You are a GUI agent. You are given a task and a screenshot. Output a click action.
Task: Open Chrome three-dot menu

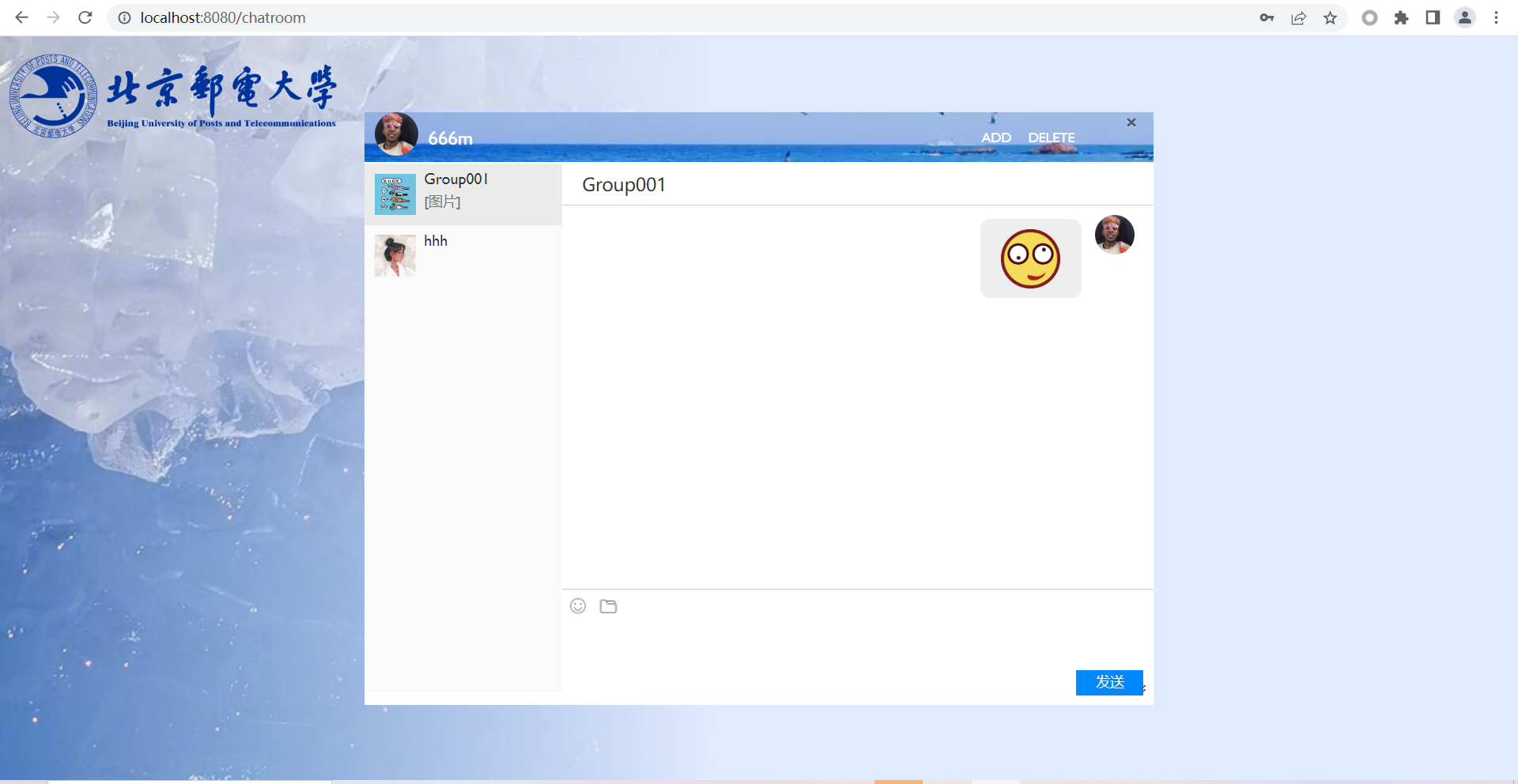click(1496, 17)
